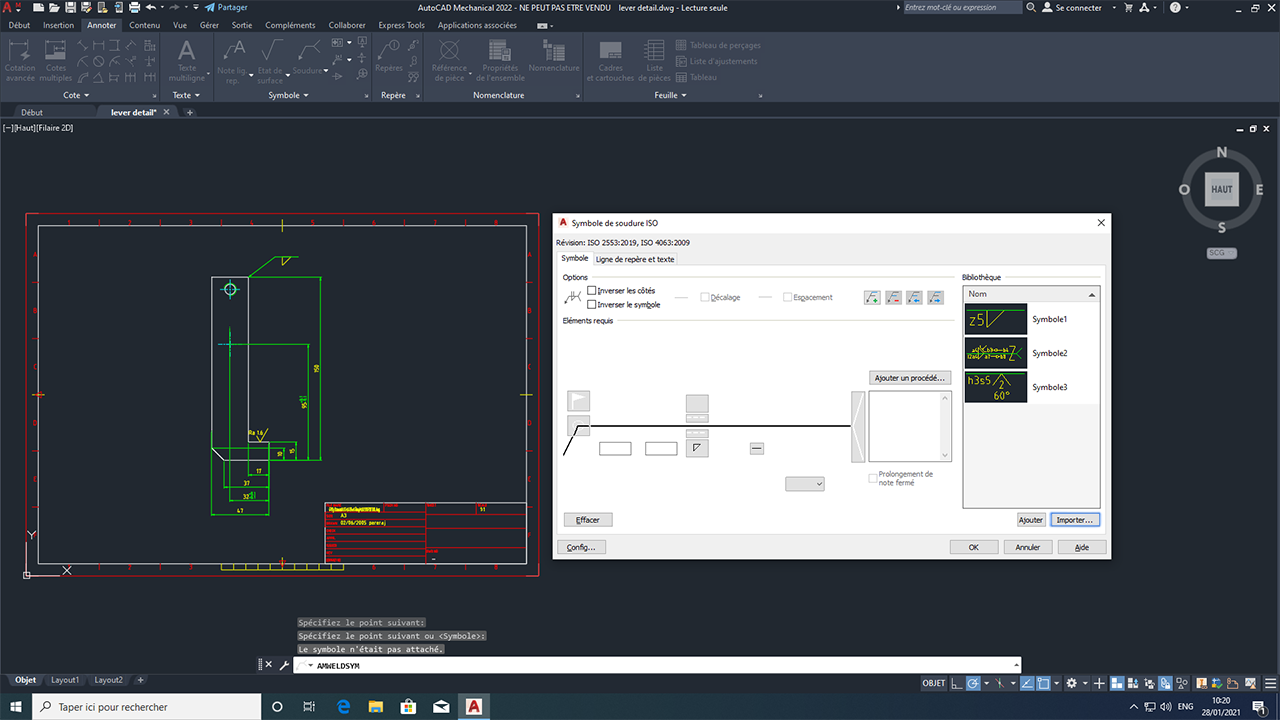This screenshot has height=720, width=1280.
Task: Toggle Prolongement de note fermé checkbox
Action: point(873,478)
